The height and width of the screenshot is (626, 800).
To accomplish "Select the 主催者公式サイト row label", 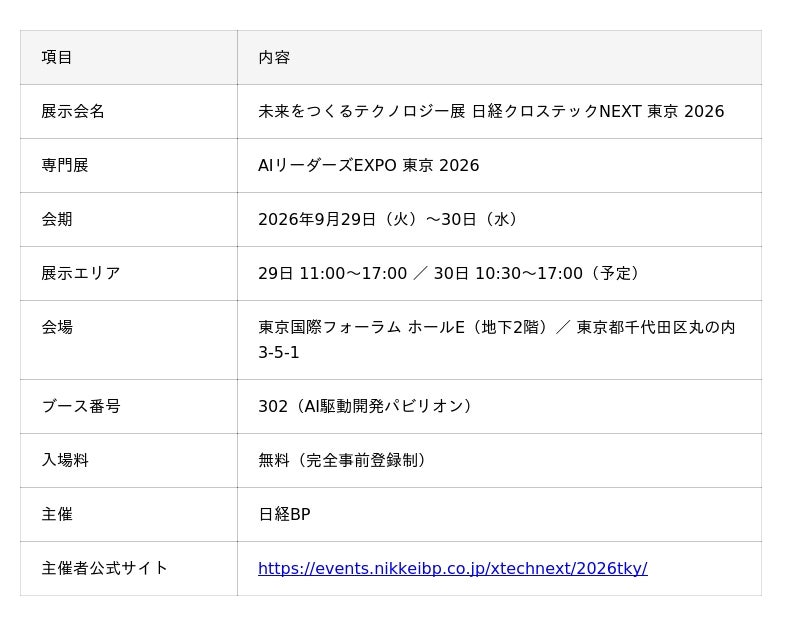I will coord(105,568).
